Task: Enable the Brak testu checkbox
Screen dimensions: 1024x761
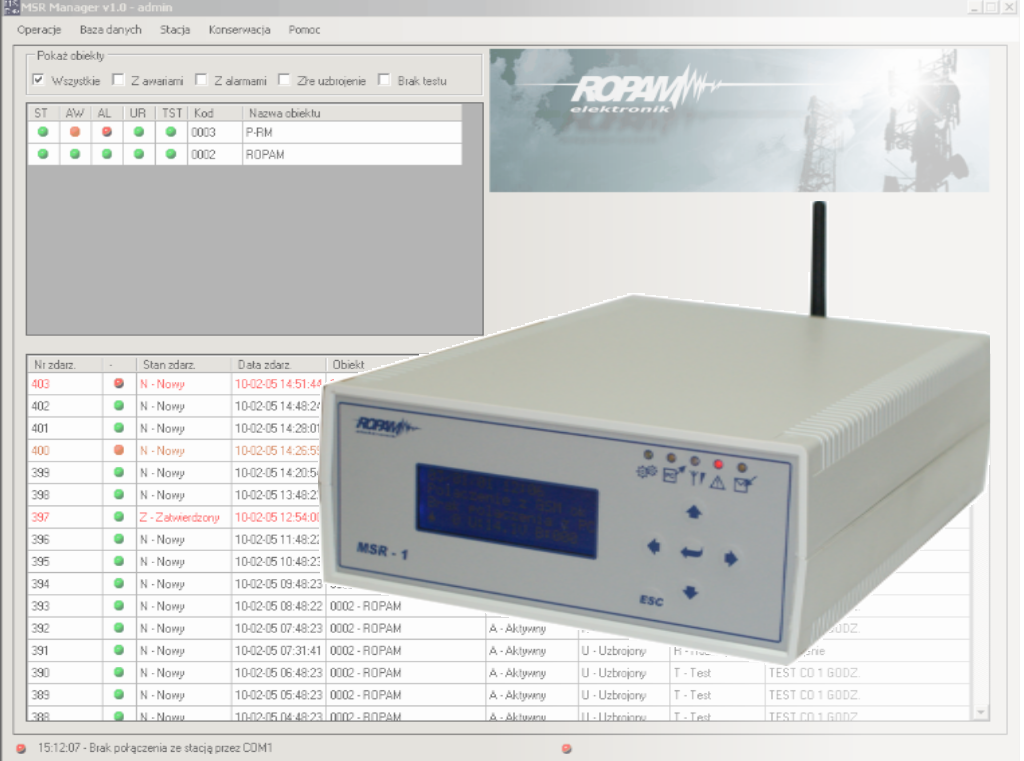Action: pos(384,80)
